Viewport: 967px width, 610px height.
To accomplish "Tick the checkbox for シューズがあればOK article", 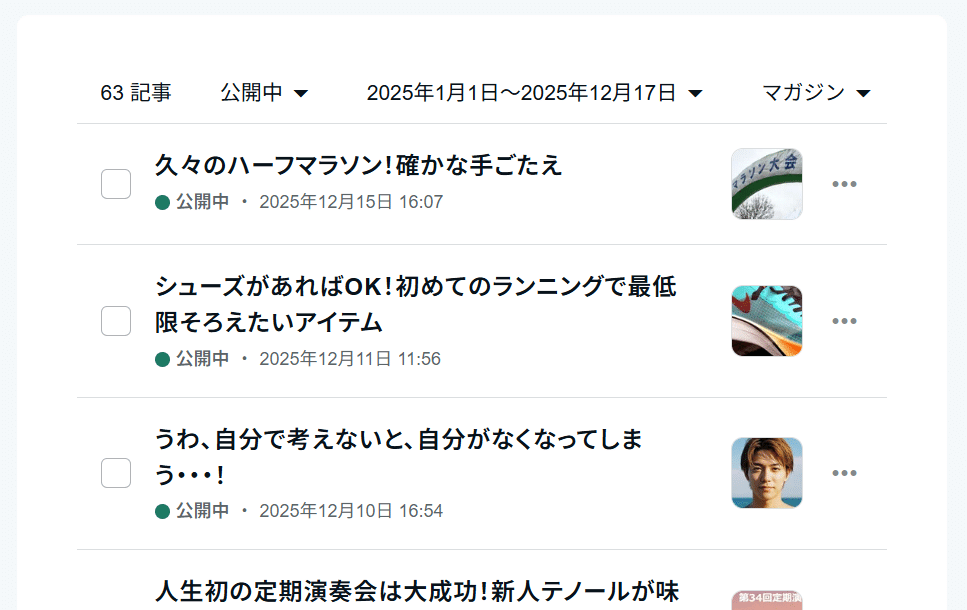I will coord(116,321).
